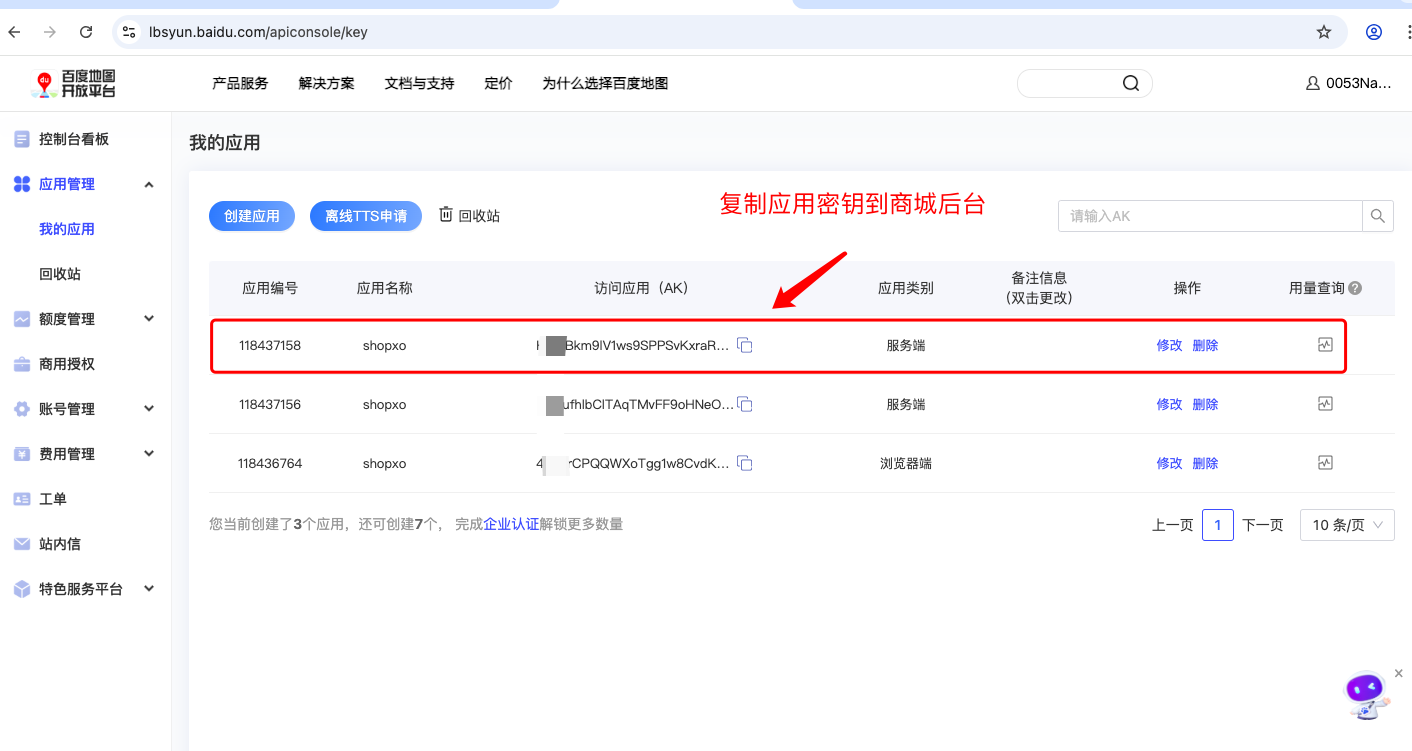The width and height of the screenshot is (1412, 751).
Task: Expand the 额度管理 sidebar section
Action: (149, 319)
